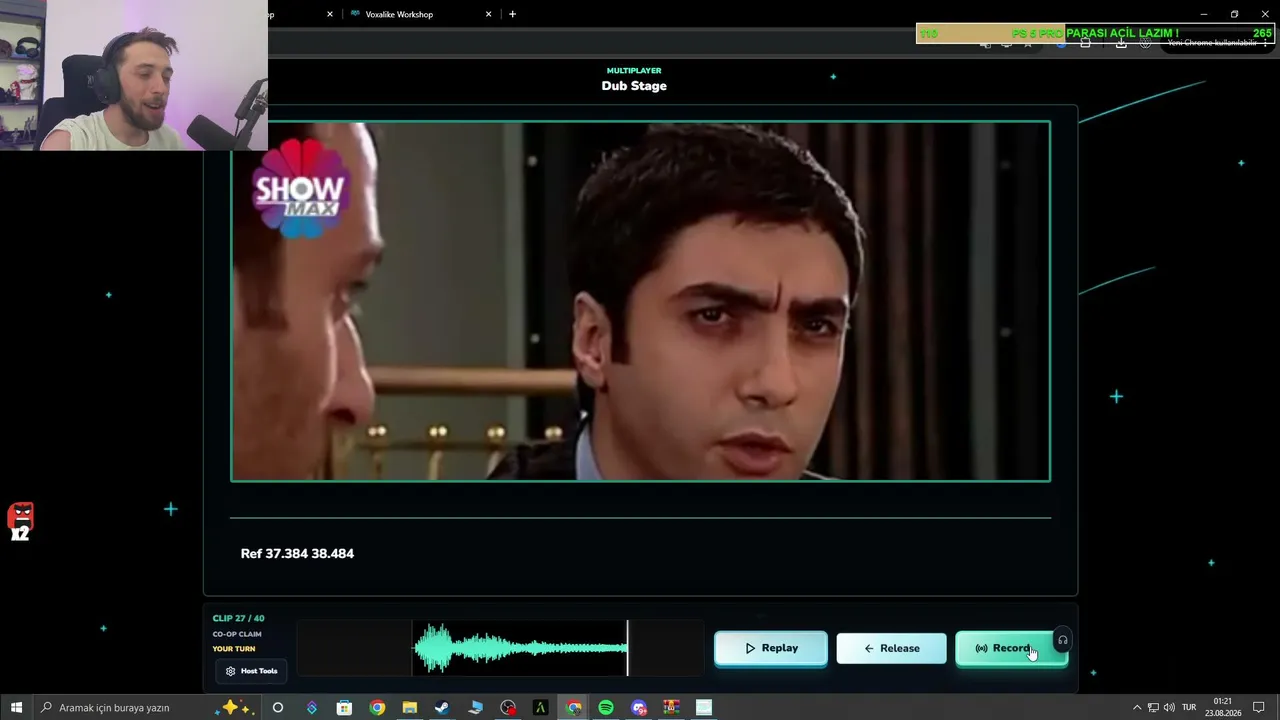Open Steam from taskbar
The image size is (1280, 720).
(x=442, y=707)
